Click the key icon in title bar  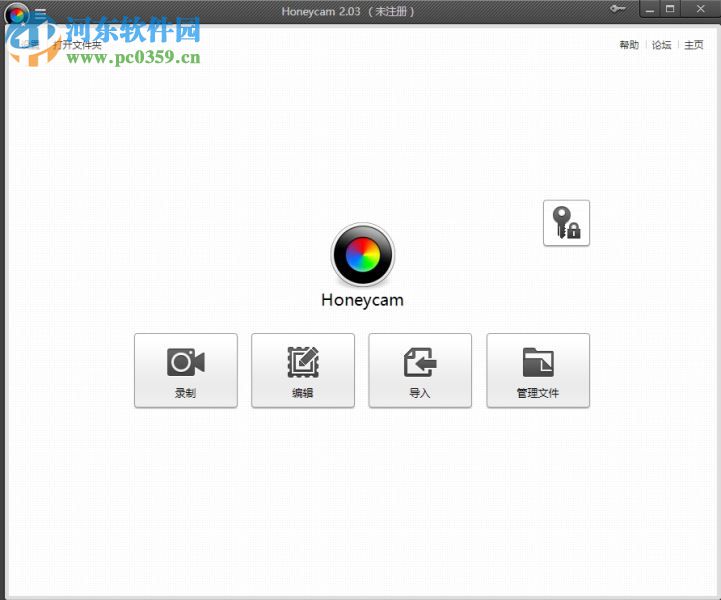pos(618,9)
